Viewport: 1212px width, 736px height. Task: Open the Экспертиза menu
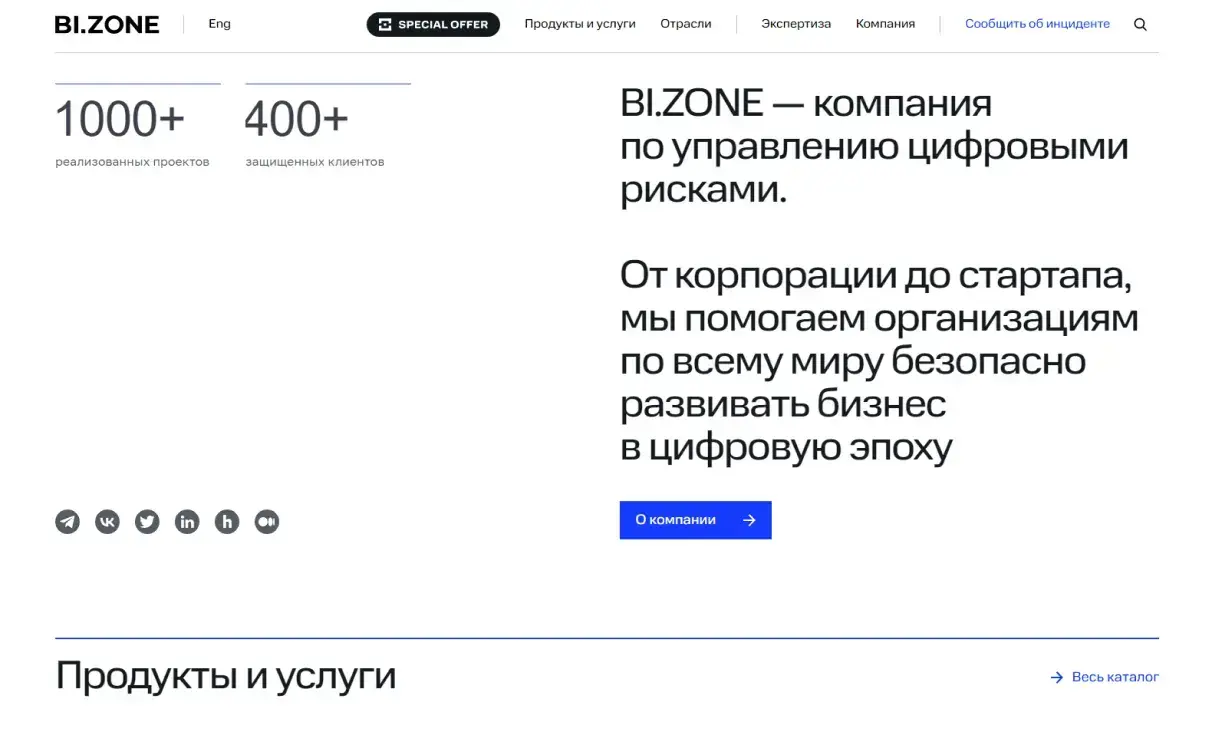click(x=796, y=24)
